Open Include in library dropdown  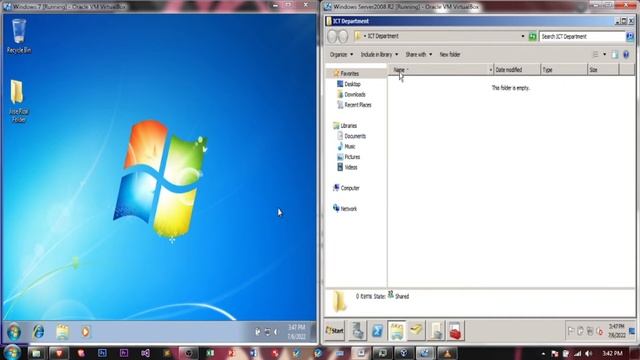pyautogui.click(x=379, y=54)
